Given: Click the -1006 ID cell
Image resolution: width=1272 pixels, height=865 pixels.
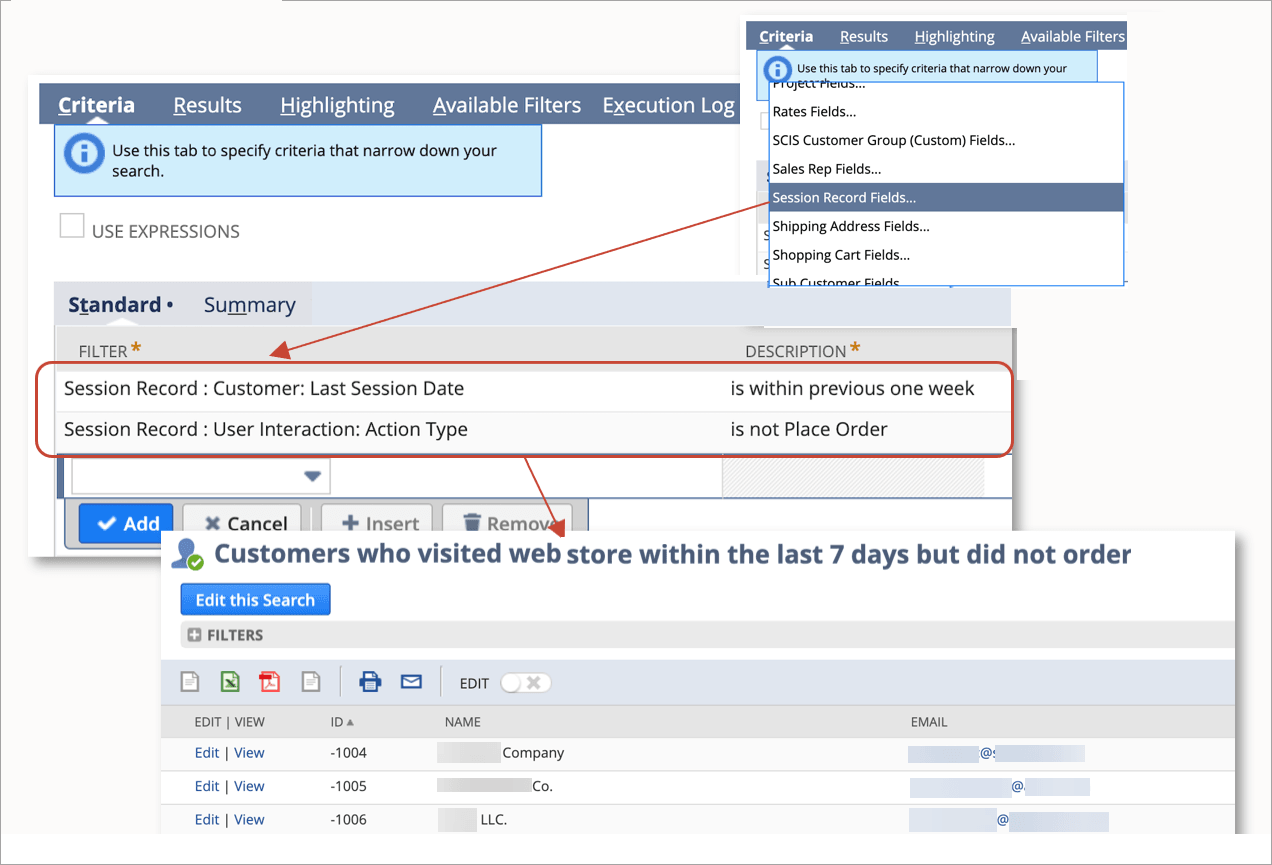Looking at the screenshot, I should 348,819.
